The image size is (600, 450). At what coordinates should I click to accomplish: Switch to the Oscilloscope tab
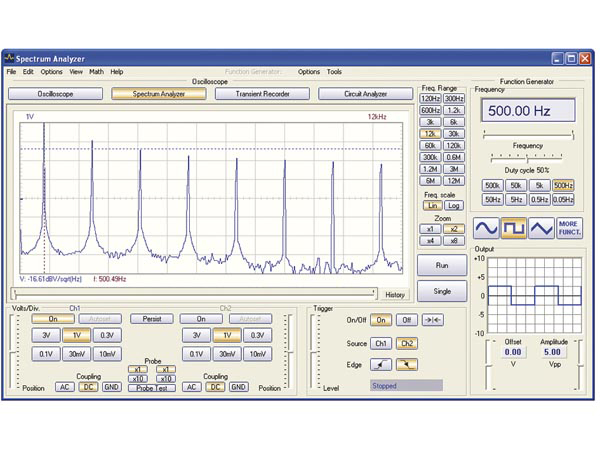pyautogui.click(x=55, y=94)
